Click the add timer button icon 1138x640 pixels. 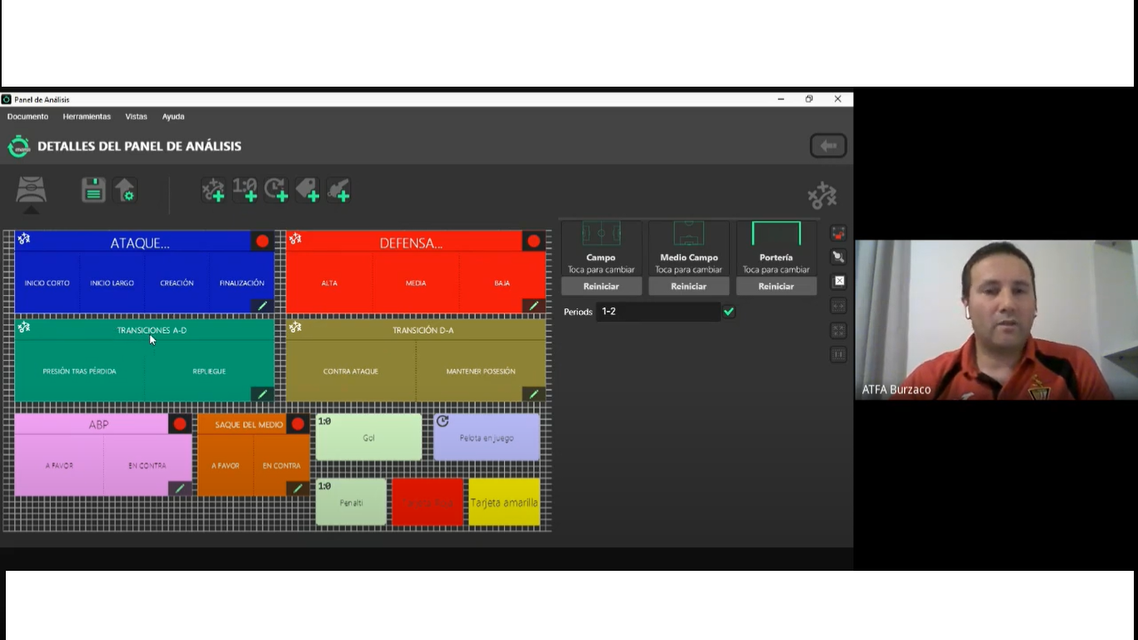click(x=276, y=190)
